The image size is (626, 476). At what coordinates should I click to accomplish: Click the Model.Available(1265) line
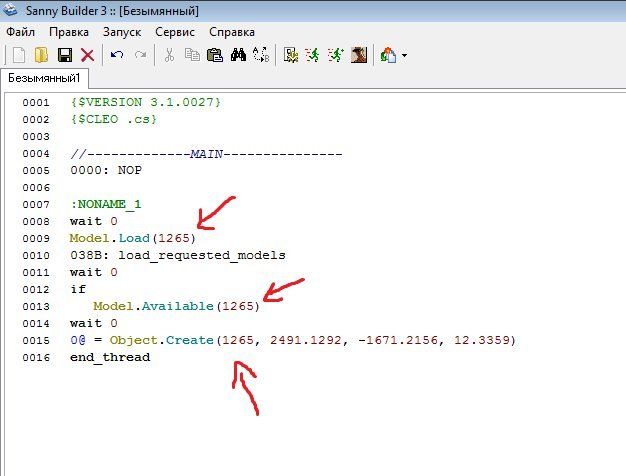[176, 306]
